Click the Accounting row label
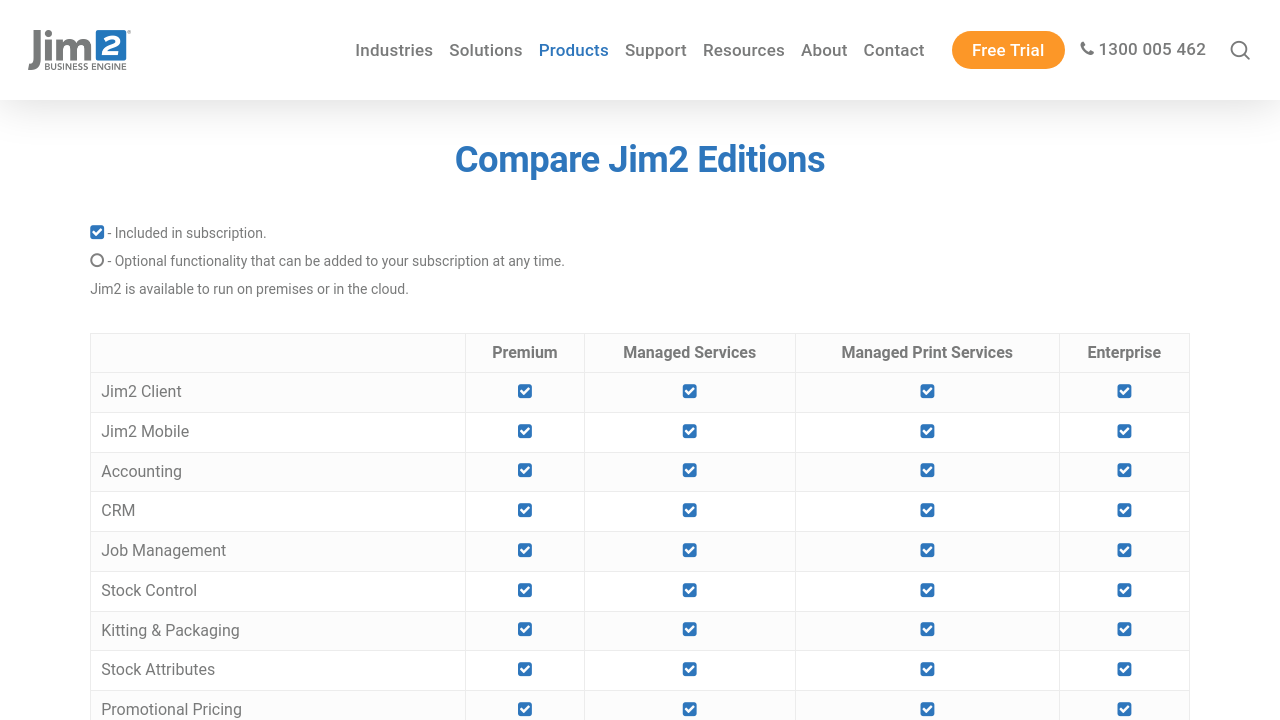 click(141, 471)
